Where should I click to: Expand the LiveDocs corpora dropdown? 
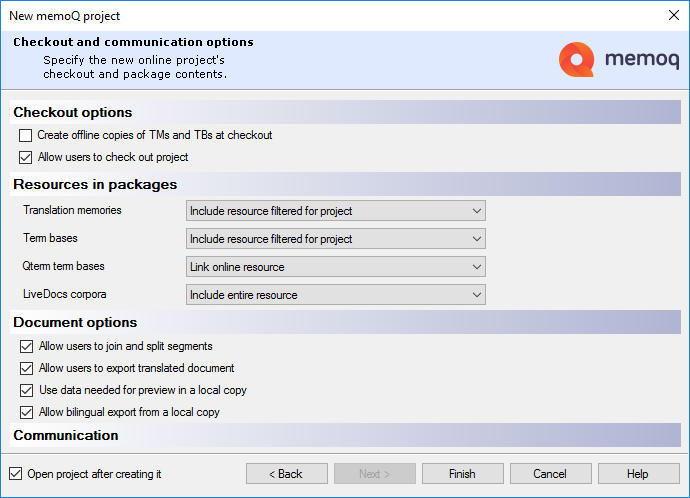coord(335,295)
